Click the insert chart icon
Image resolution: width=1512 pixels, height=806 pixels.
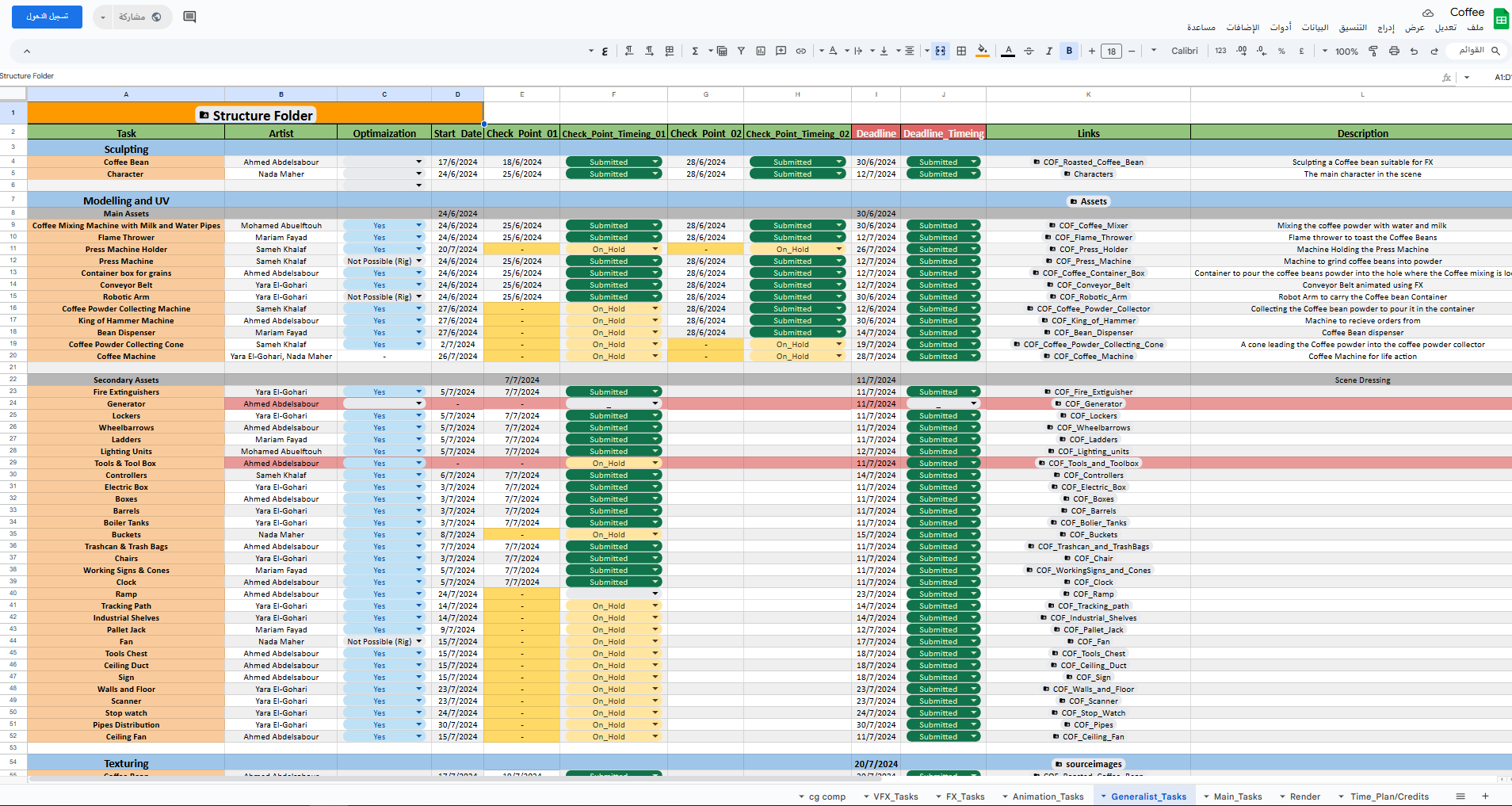pos(761,51)
